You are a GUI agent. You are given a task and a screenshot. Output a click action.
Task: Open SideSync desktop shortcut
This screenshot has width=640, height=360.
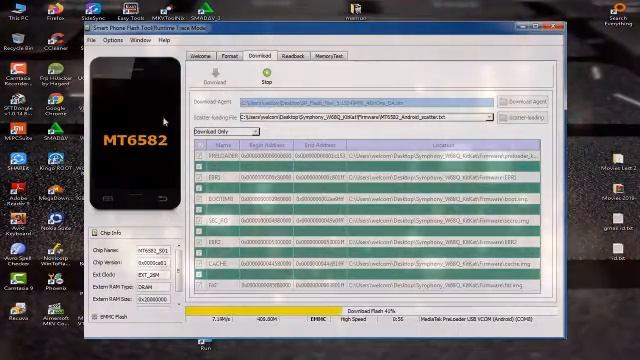93,11
